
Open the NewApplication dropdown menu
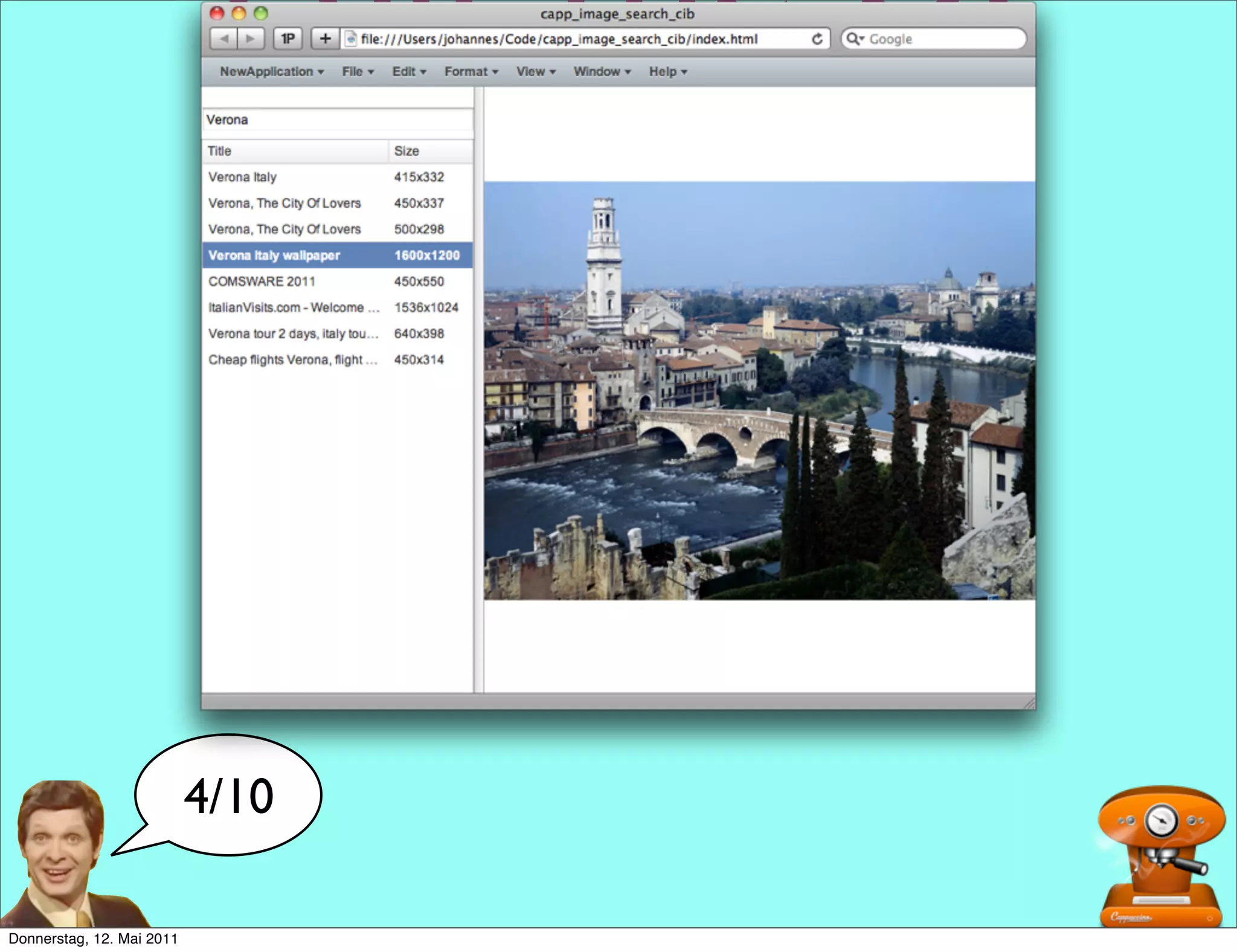[271, 71]
